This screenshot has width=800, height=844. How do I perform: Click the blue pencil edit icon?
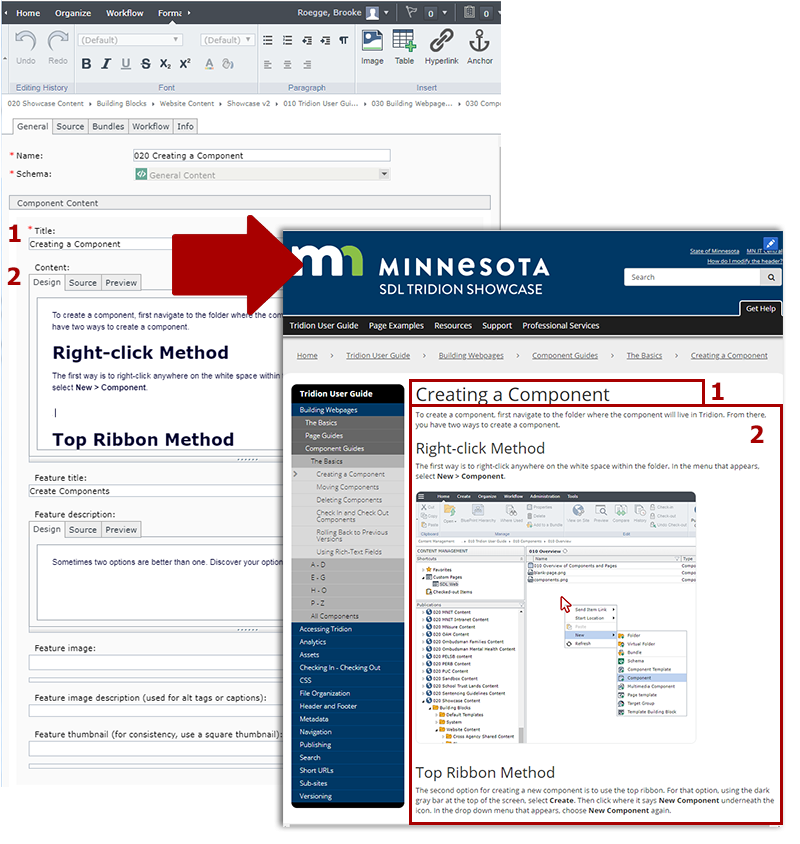770,244
